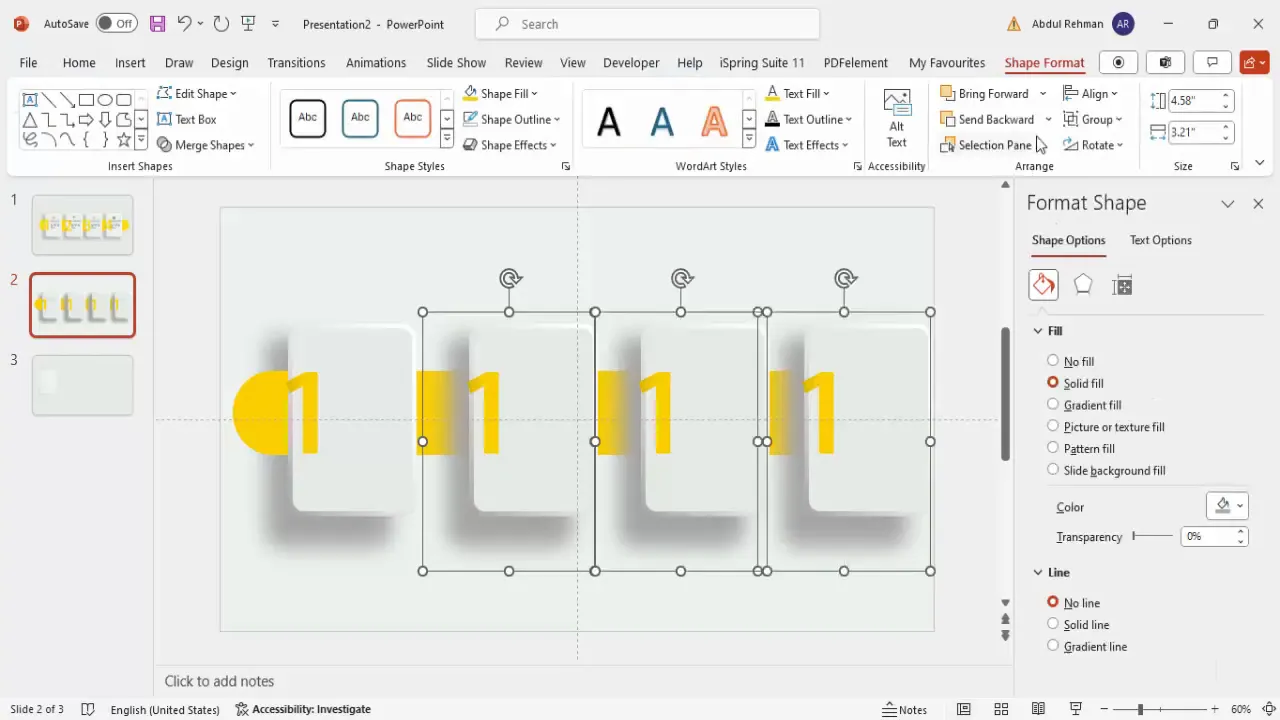The height and width of the screenshot is (720, 1280).
Task: Insert a Text Box shape
Action: point(187,119)
